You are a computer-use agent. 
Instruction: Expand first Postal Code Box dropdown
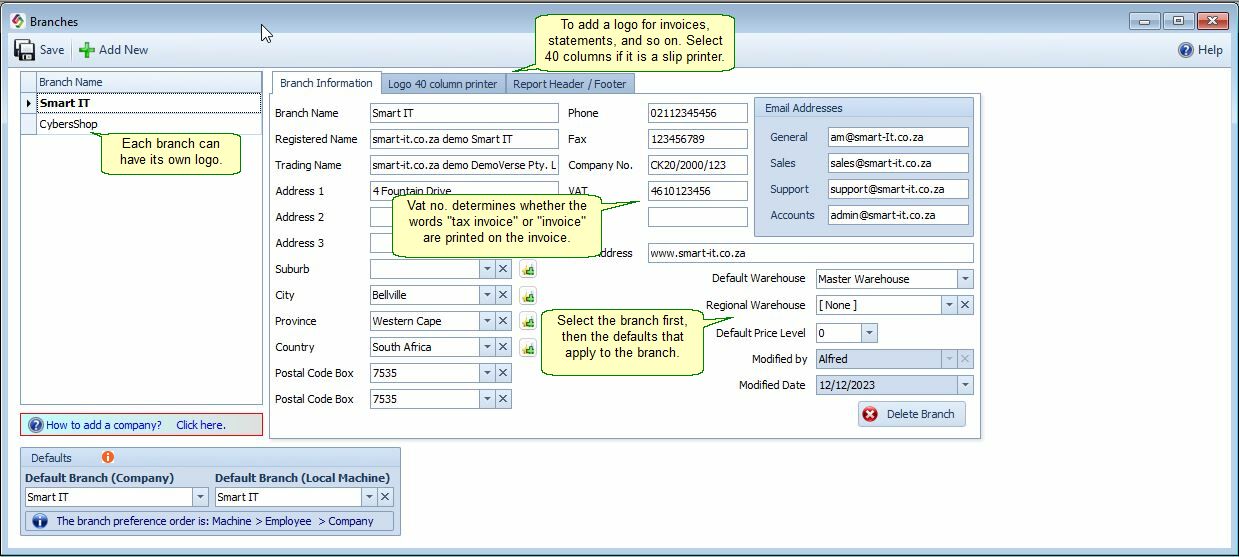[x=487, y=373]
